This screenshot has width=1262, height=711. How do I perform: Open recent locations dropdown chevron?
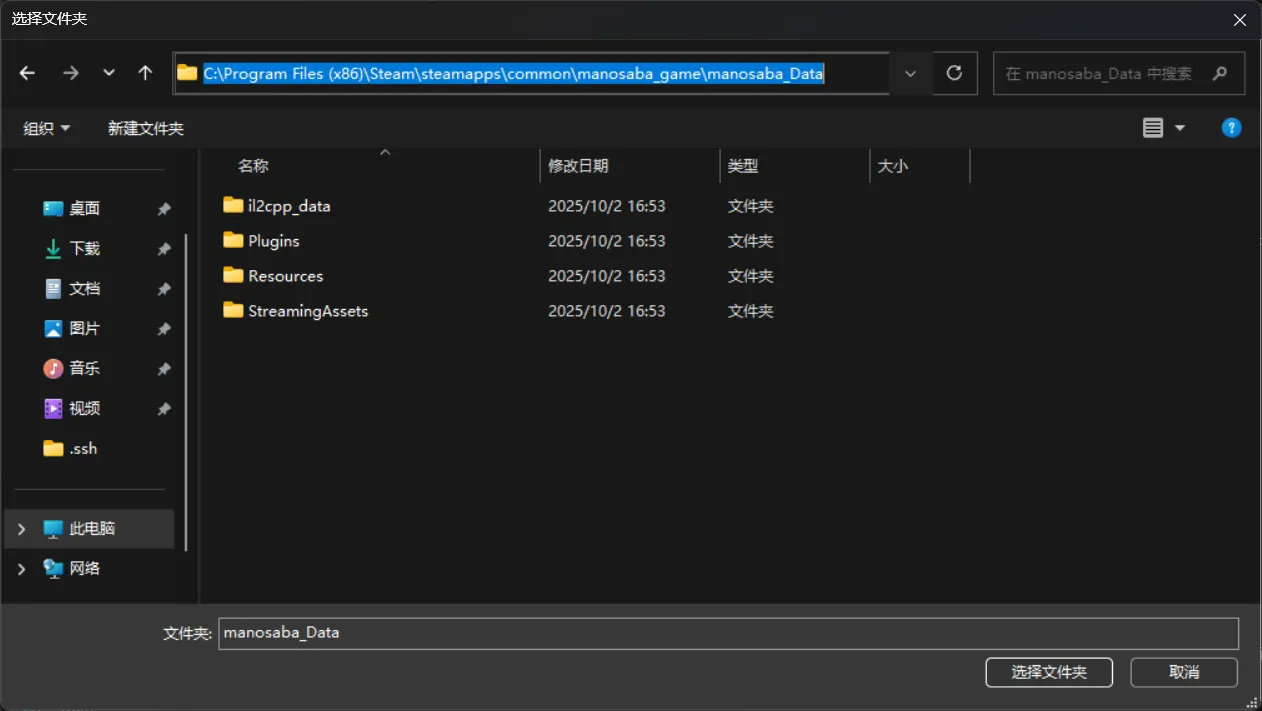tap(109, 73)
